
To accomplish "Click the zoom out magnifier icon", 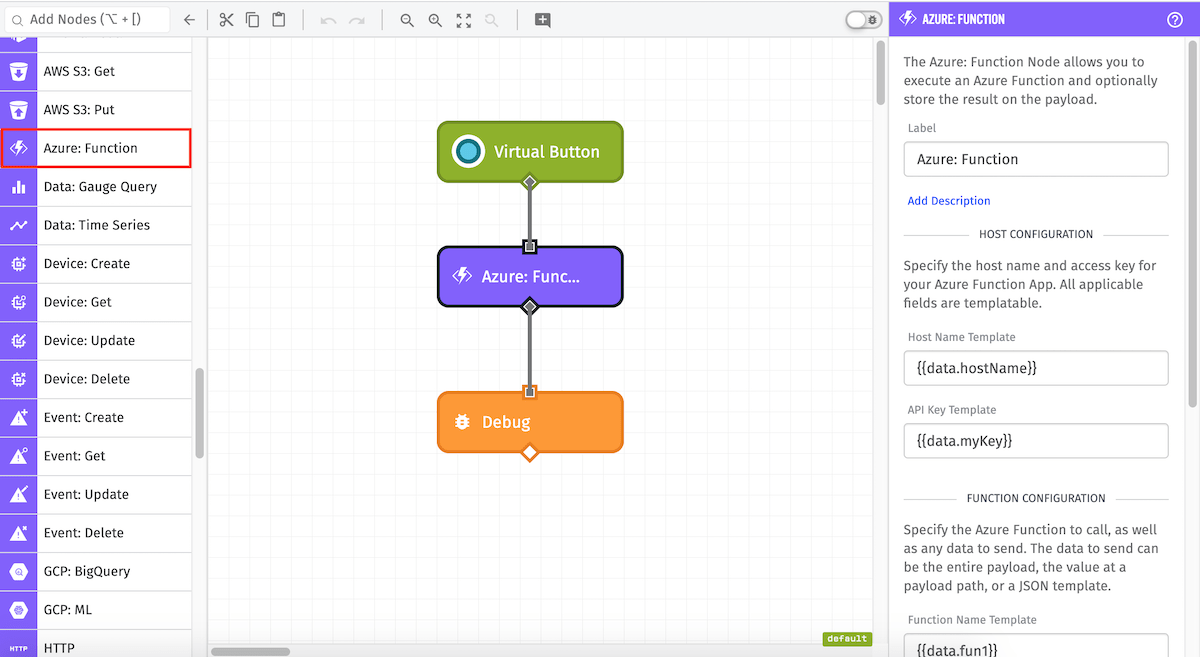I will pos(407,20).
